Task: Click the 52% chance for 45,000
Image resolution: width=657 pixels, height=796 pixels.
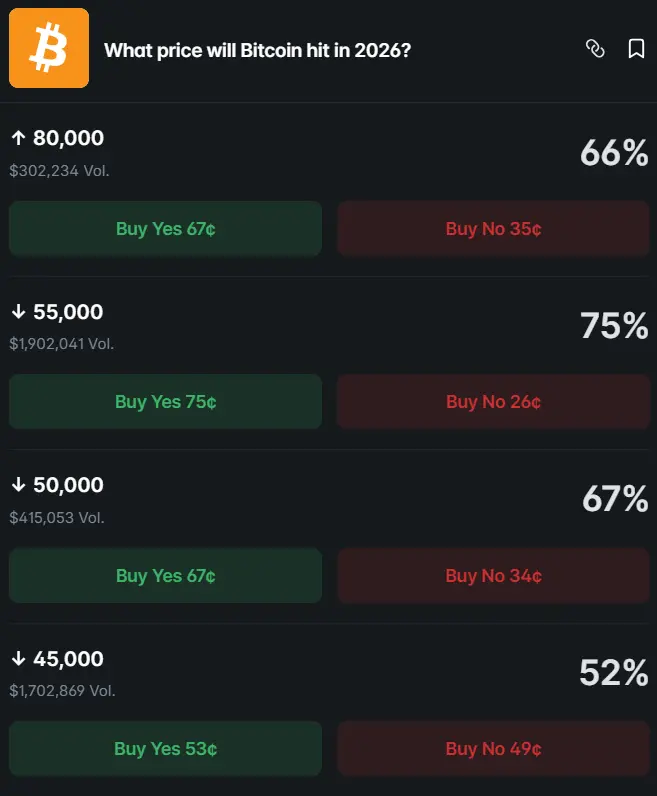Action: (614, 673)
